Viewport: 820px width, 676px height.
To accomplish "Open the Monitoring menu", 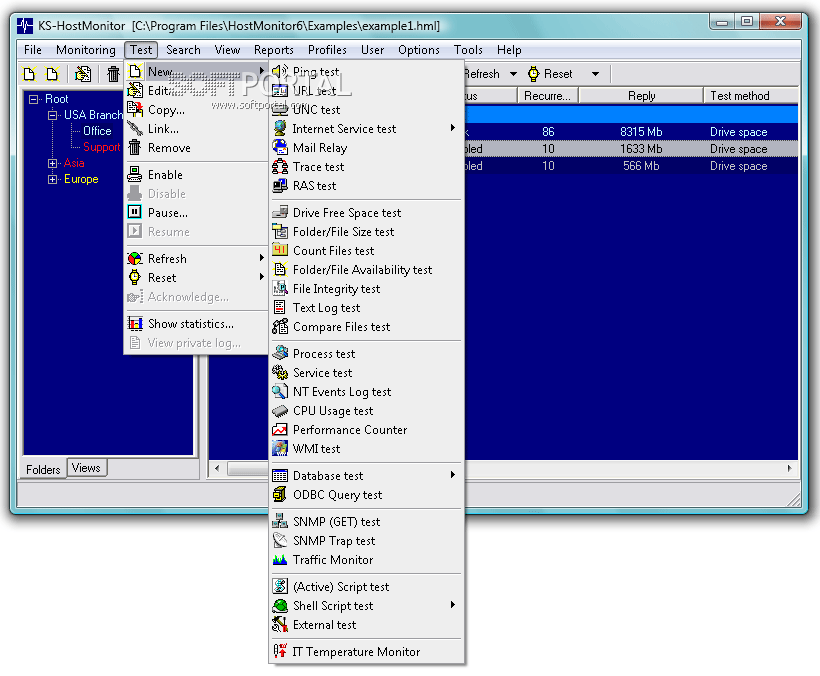I will click(x=86, y=50).
